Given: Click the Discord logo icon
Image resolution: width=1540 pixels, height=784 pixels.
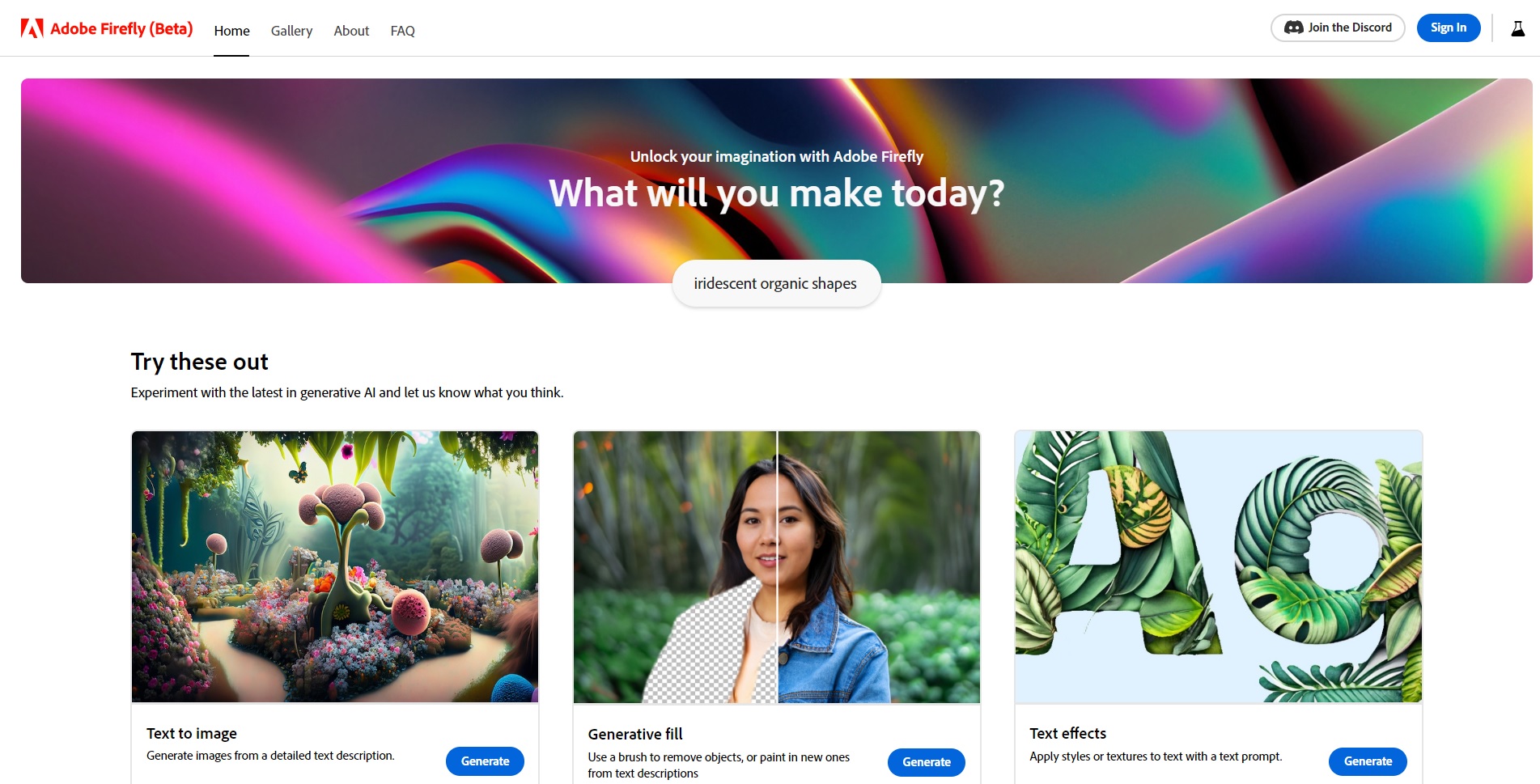Looking at the screenshot, I should pos(1294,28).
